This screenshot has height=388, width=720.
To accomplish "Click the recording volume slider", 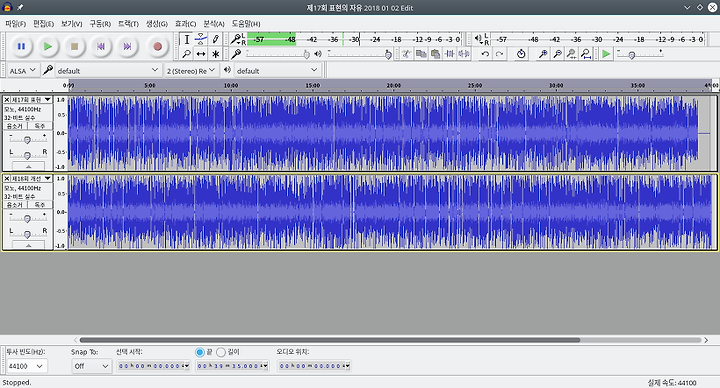I will [278, 54].
